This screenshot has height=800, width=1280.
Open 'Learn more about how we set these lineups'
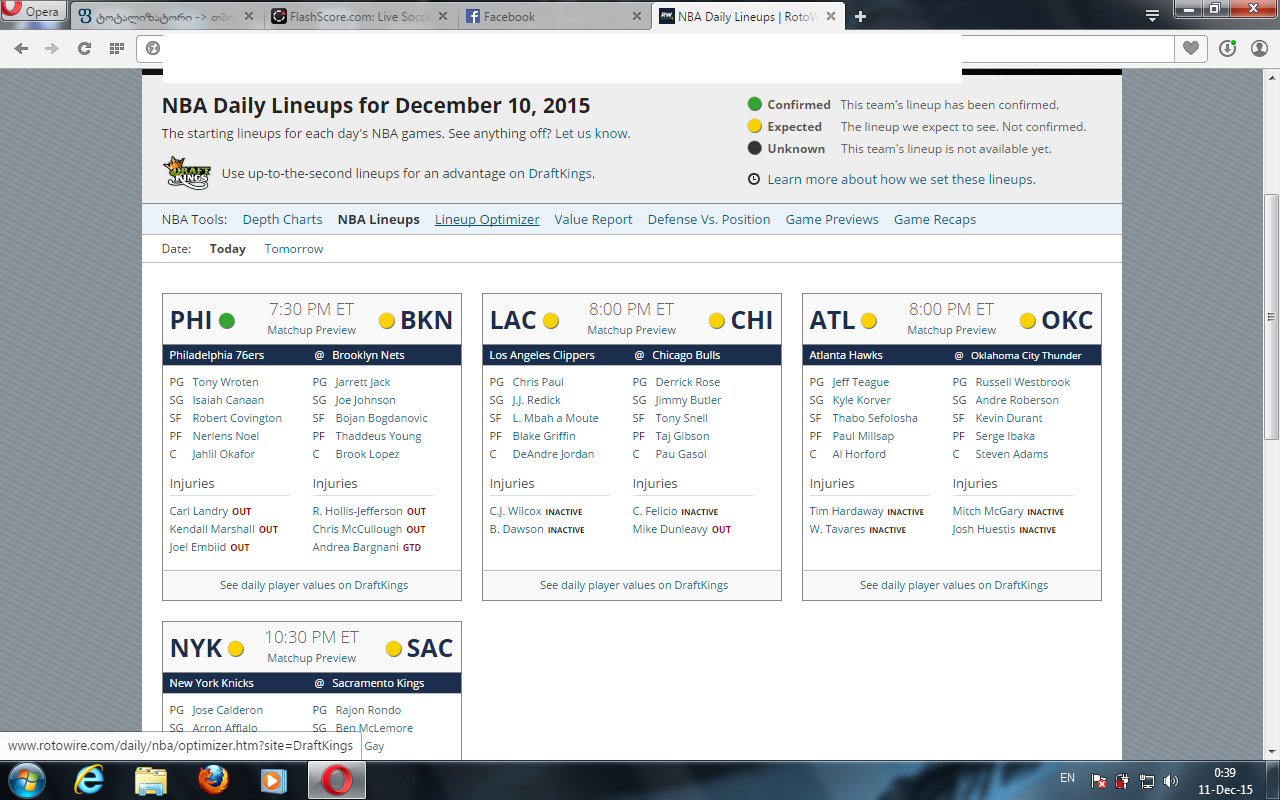(901, 180)
